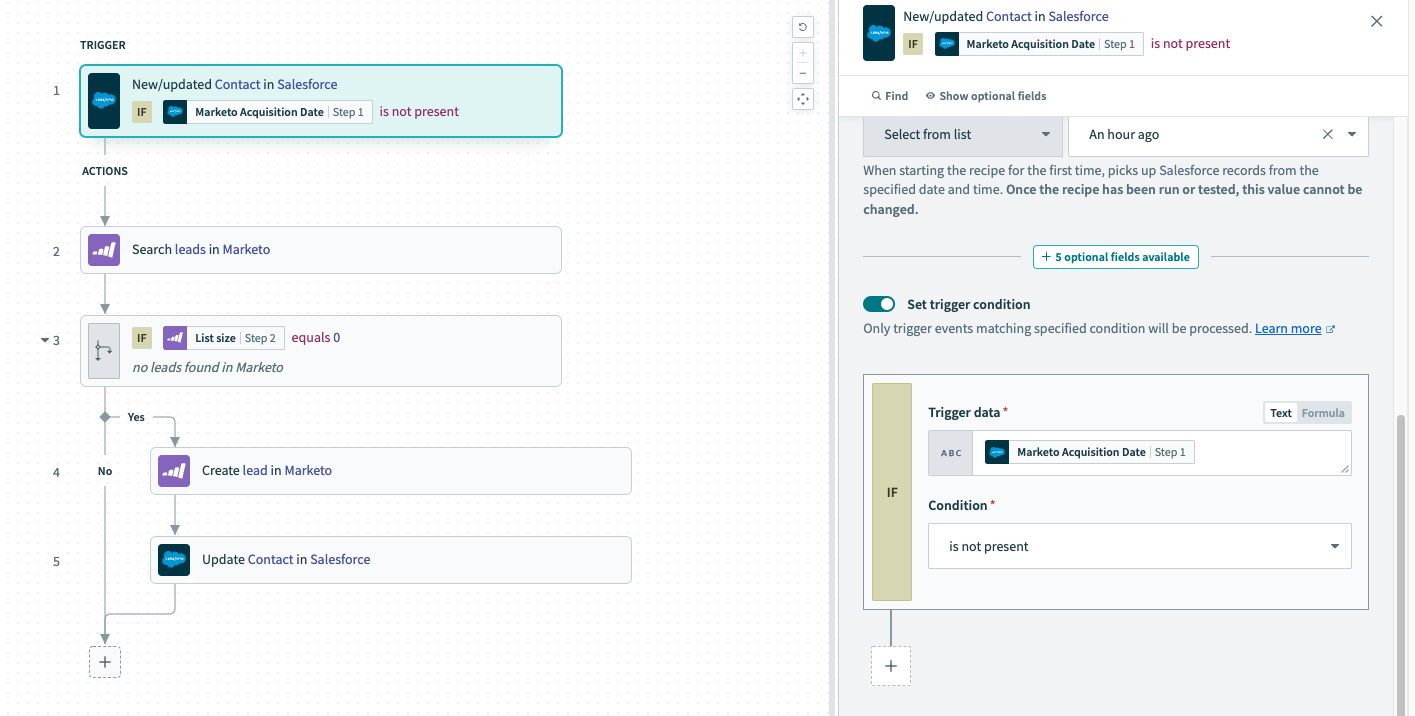Click the Salesforce icon on Update Contact step
1415x716 pixels.
pos(174,560)
